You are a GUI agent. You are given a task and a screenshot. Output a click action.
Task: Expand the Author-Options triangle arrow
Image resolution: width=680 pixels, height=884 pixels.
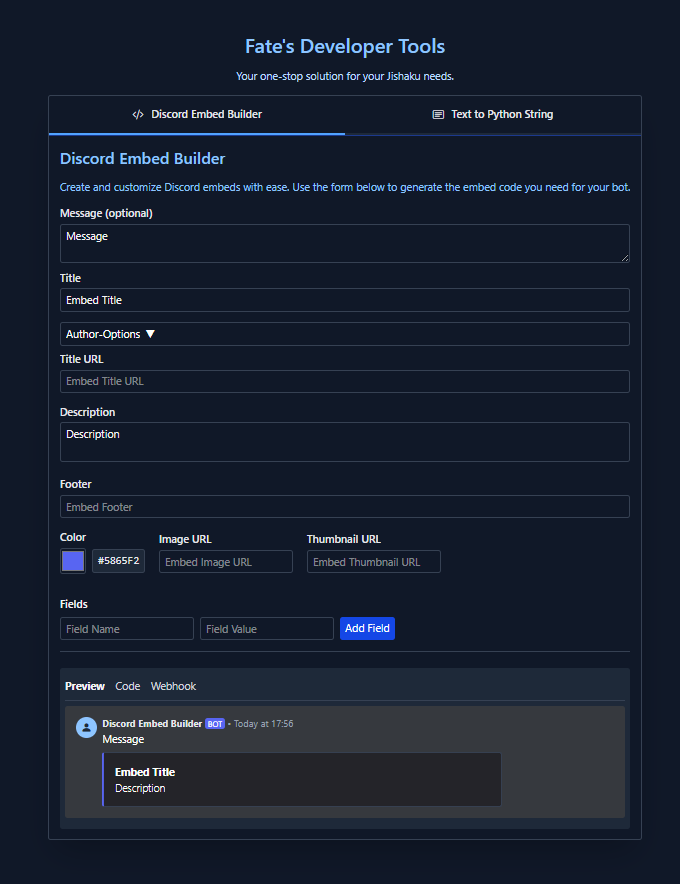pyautogui.click(x=150, y=334)
